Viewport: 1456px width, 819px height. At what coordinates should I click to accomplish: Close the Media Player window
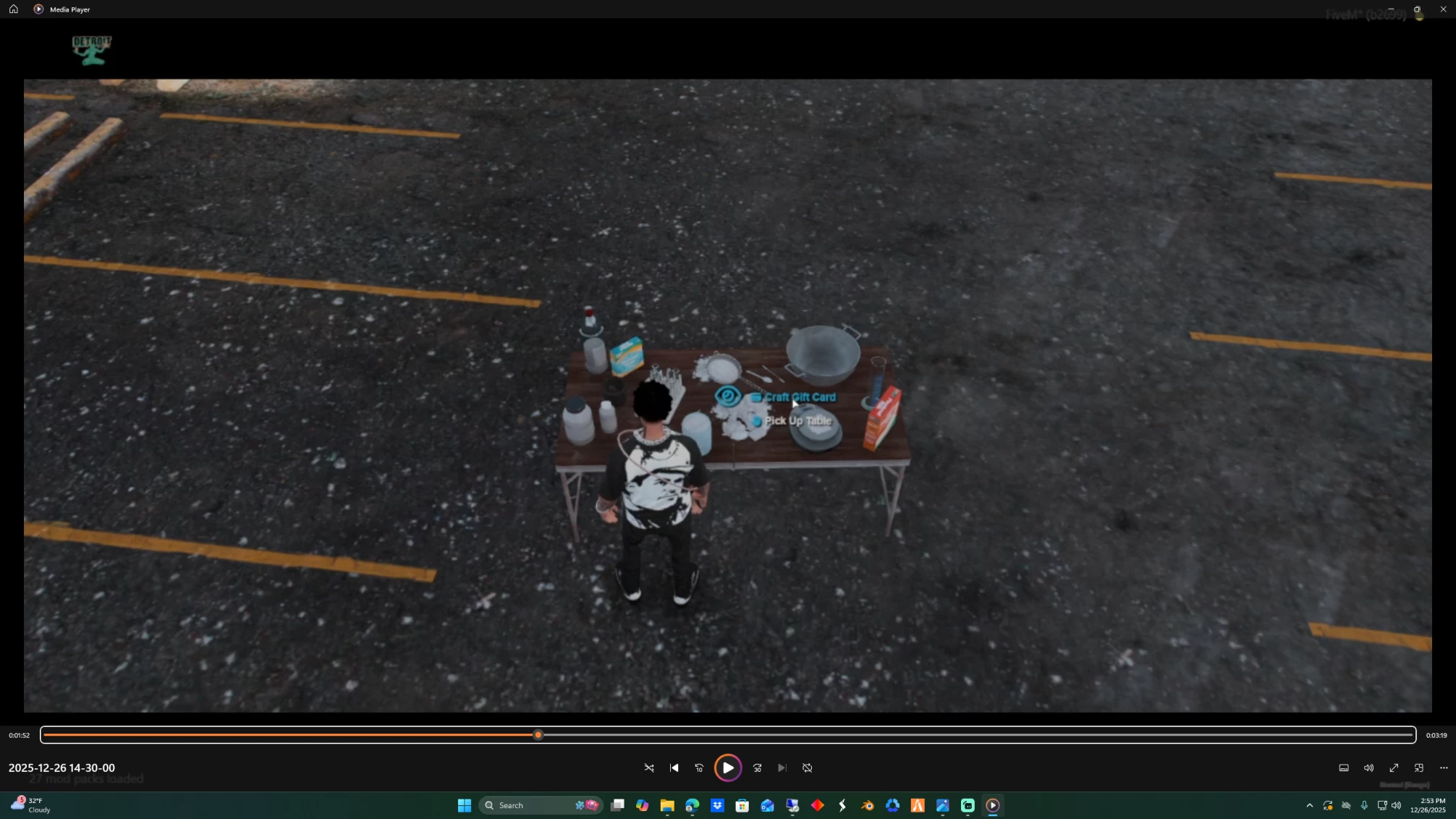[1443, 9]
